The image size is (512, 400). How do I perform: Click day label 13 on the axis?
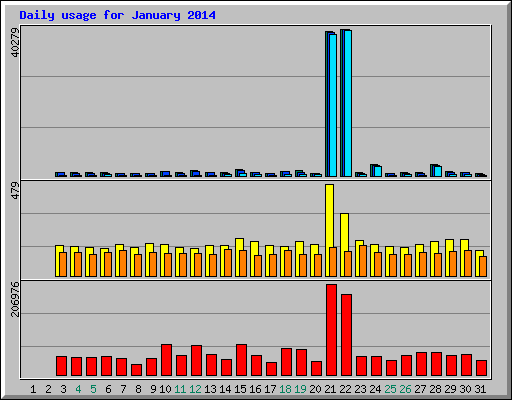(x=210, y=389)
